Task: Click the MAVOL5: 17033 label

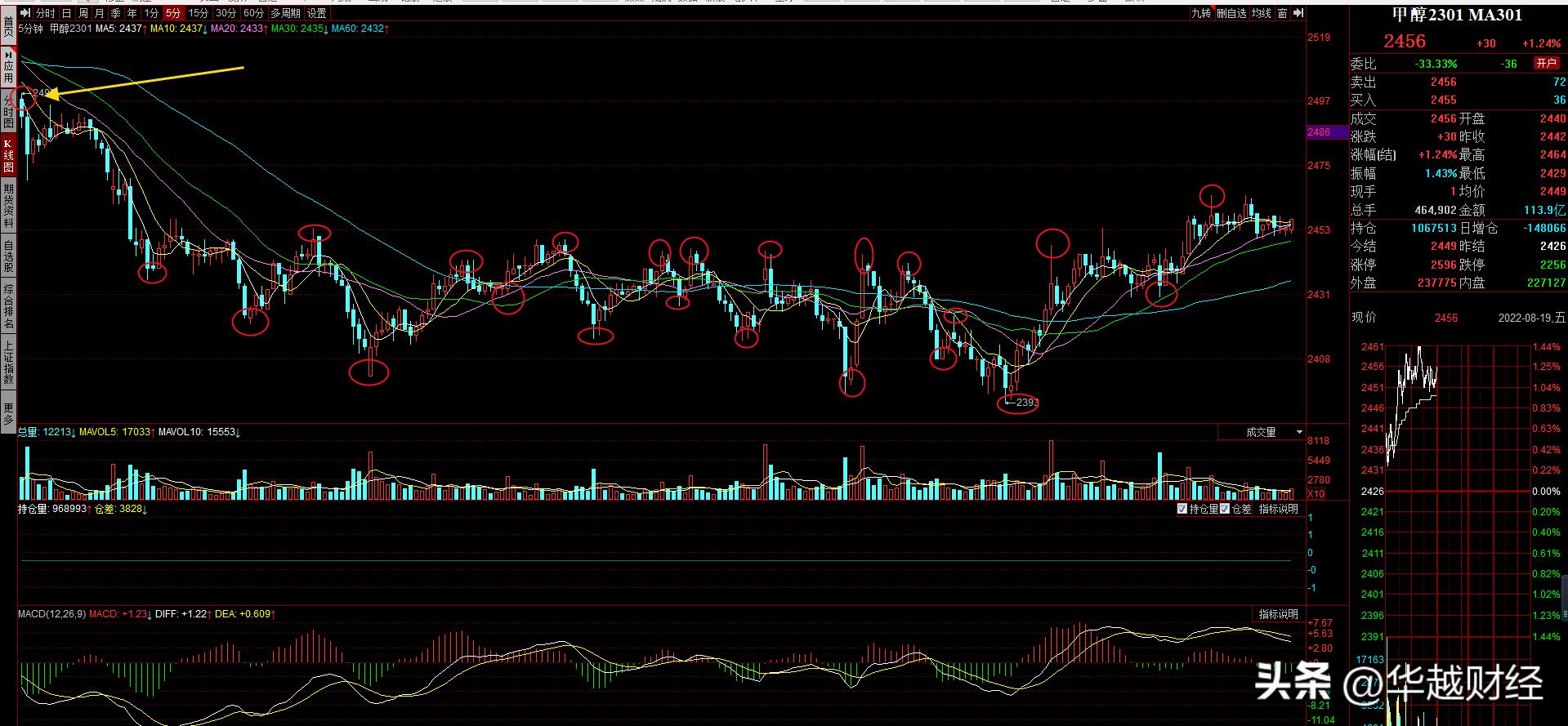Action: click(x=117, y=432)
